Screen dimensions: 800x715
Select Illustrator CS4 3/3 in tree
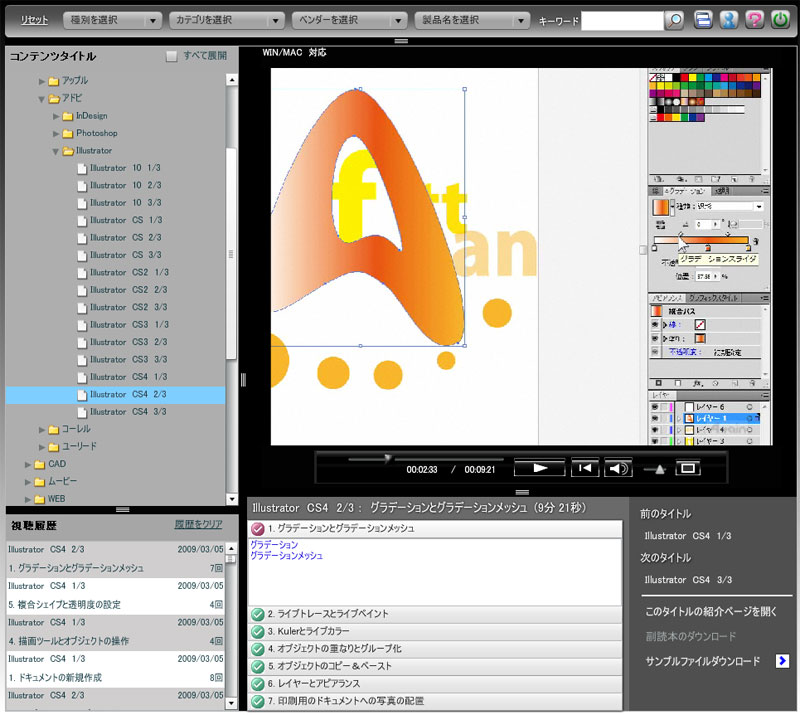(x=127, y=412)
